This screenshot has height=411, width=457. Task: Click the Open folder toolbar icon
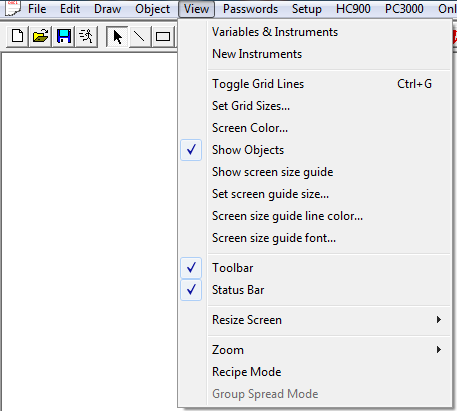coord(40,36)
